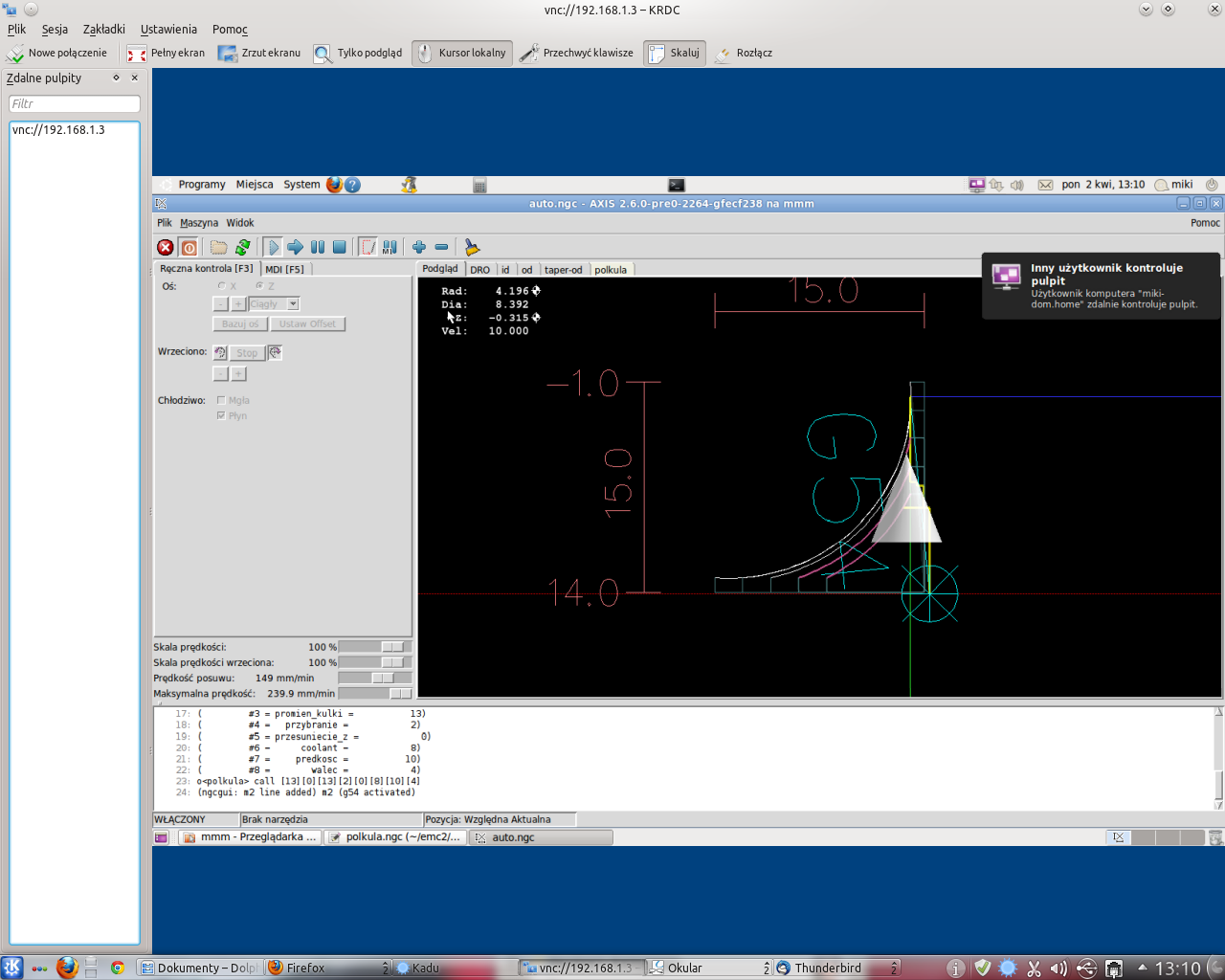Start running the program with the play icon
Viewport: 1225px width, 980px height.
tap(273, 247)
